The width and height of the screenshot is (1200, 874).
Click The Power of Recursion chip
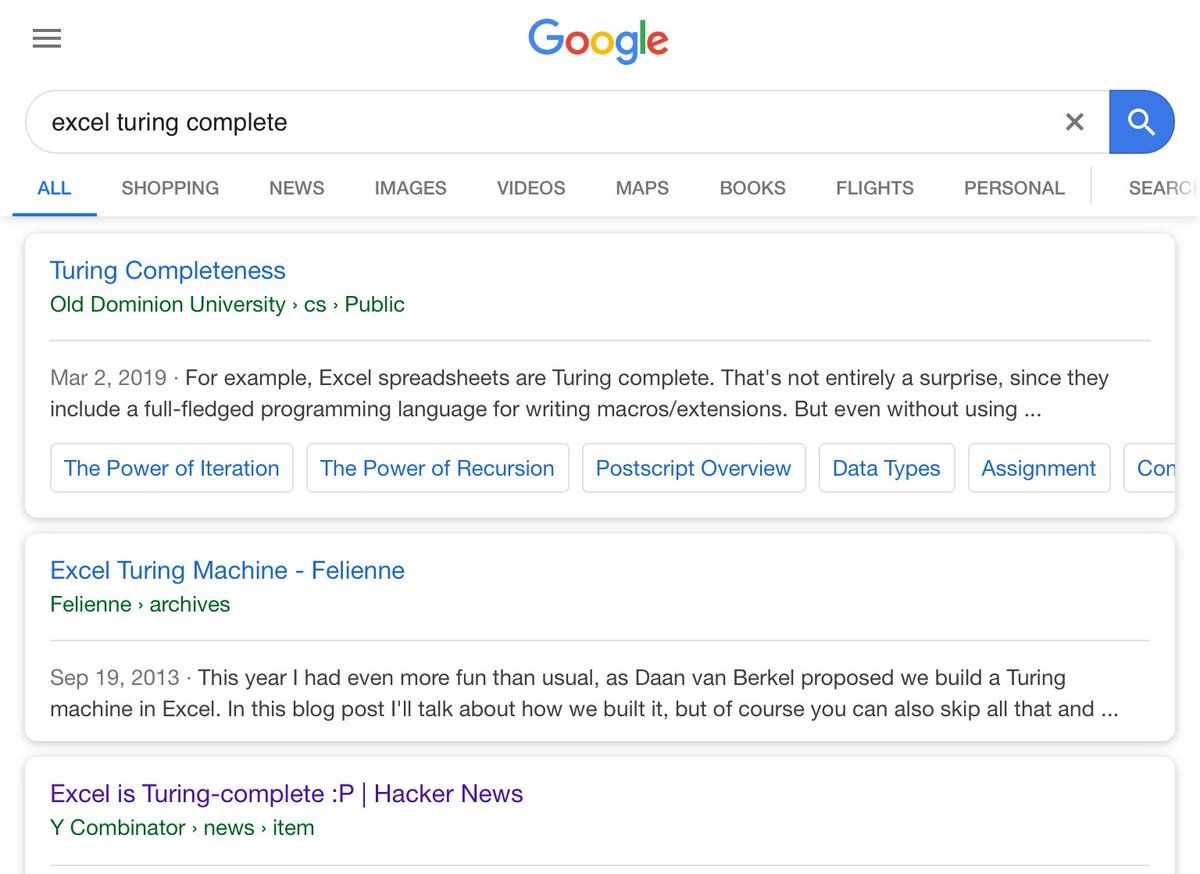[x=437, y=468]
